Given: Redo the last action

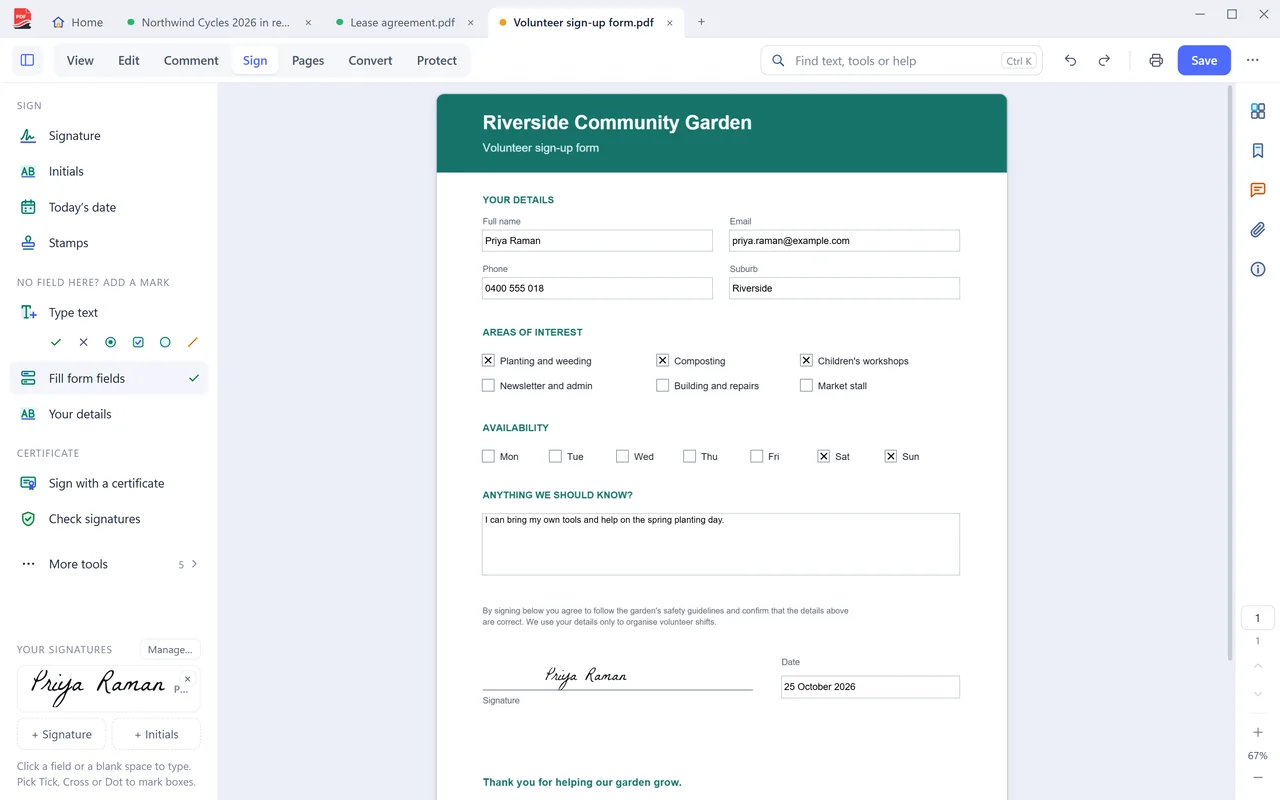Looking at the screenshot, I should 1104,60.
